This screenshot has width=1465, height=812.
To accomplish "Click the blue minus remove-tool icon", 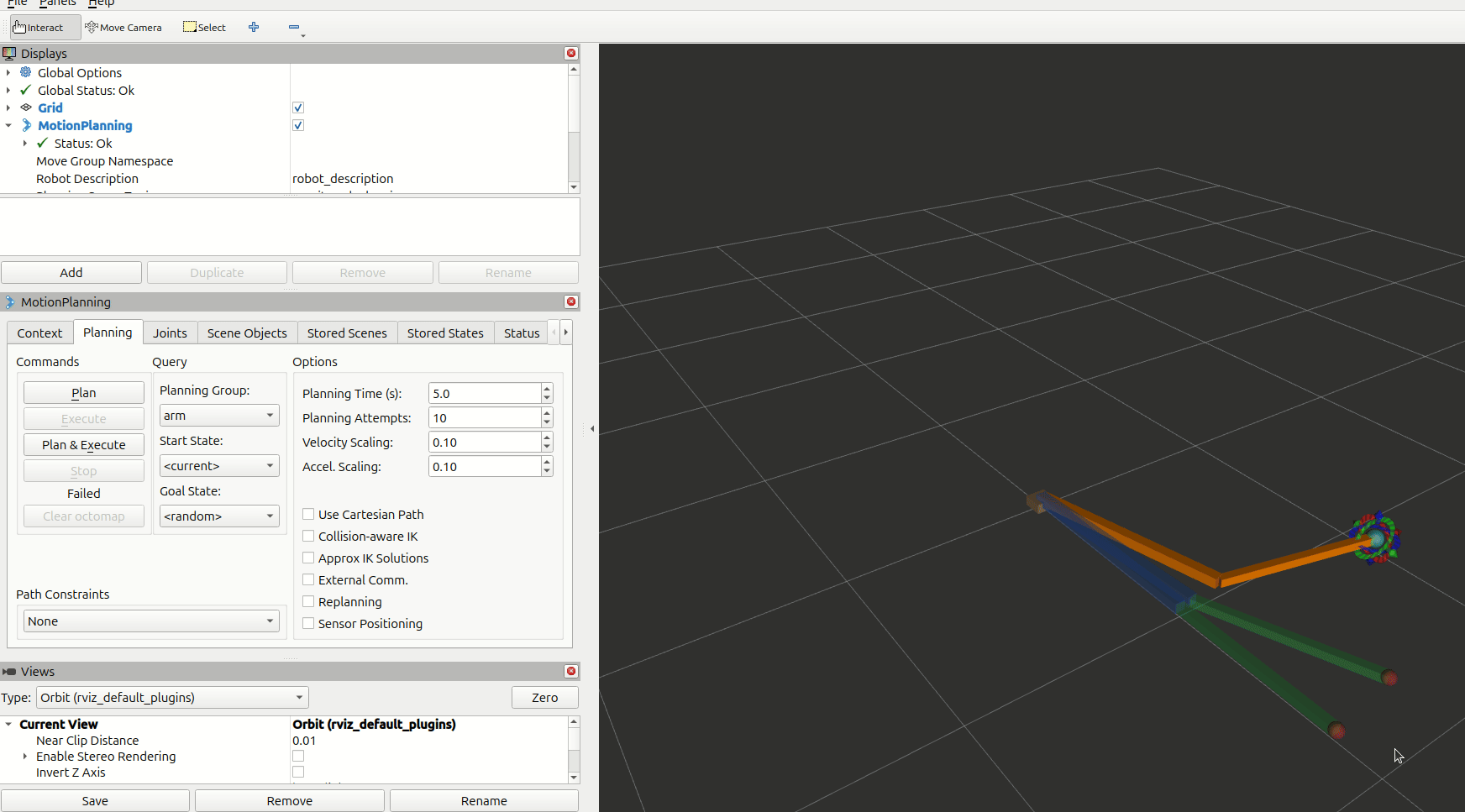I will (294, 28).
